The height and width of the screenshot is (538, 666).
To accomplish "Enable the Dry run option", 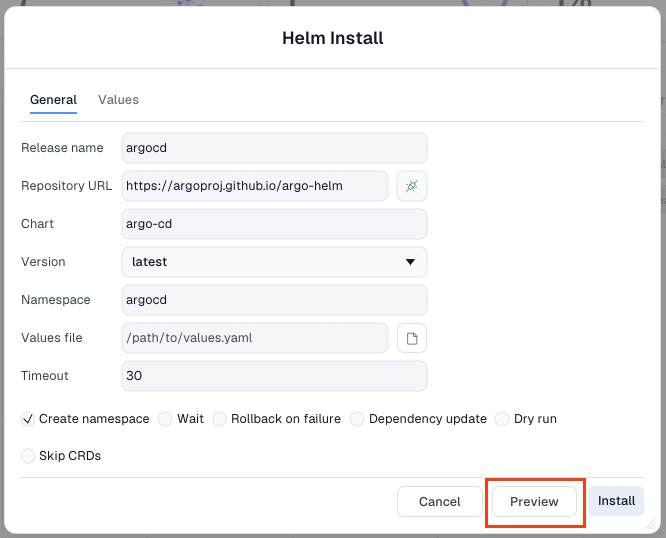I will [502, 419].
